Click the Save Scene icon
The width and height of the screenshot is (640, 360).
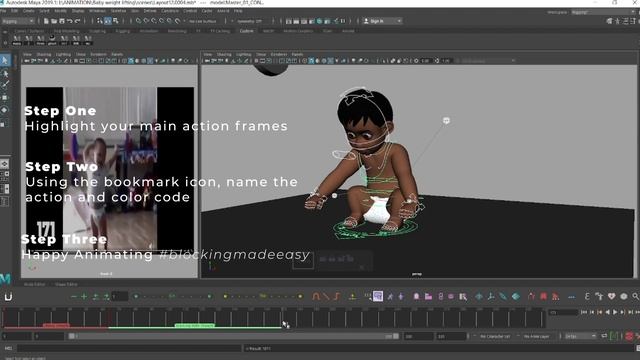62,21
